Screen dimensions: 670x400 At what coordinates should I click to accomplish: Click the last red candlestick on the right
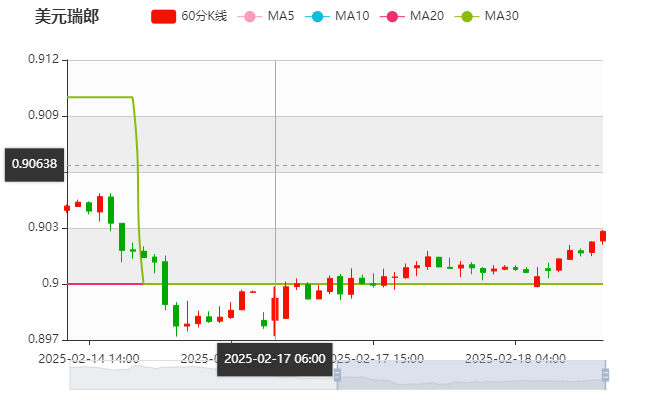[603, 236]
